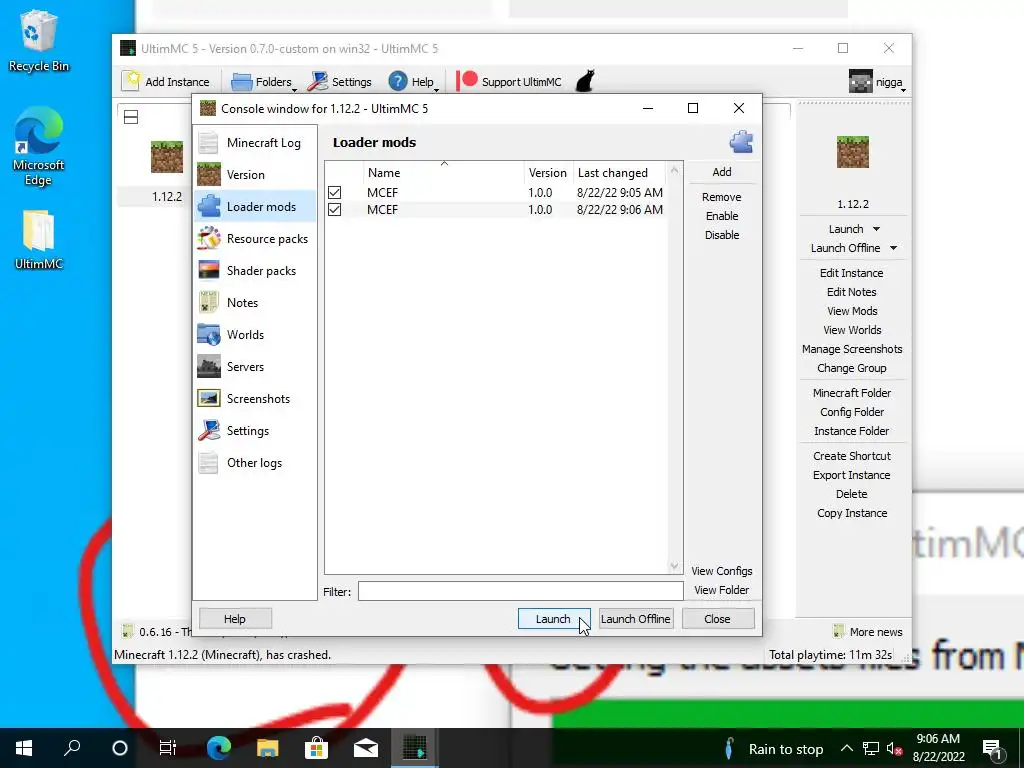The image size is (1024, 768).
Task: Sort mods by Last changed column
Action: click(x=619, y=172)
